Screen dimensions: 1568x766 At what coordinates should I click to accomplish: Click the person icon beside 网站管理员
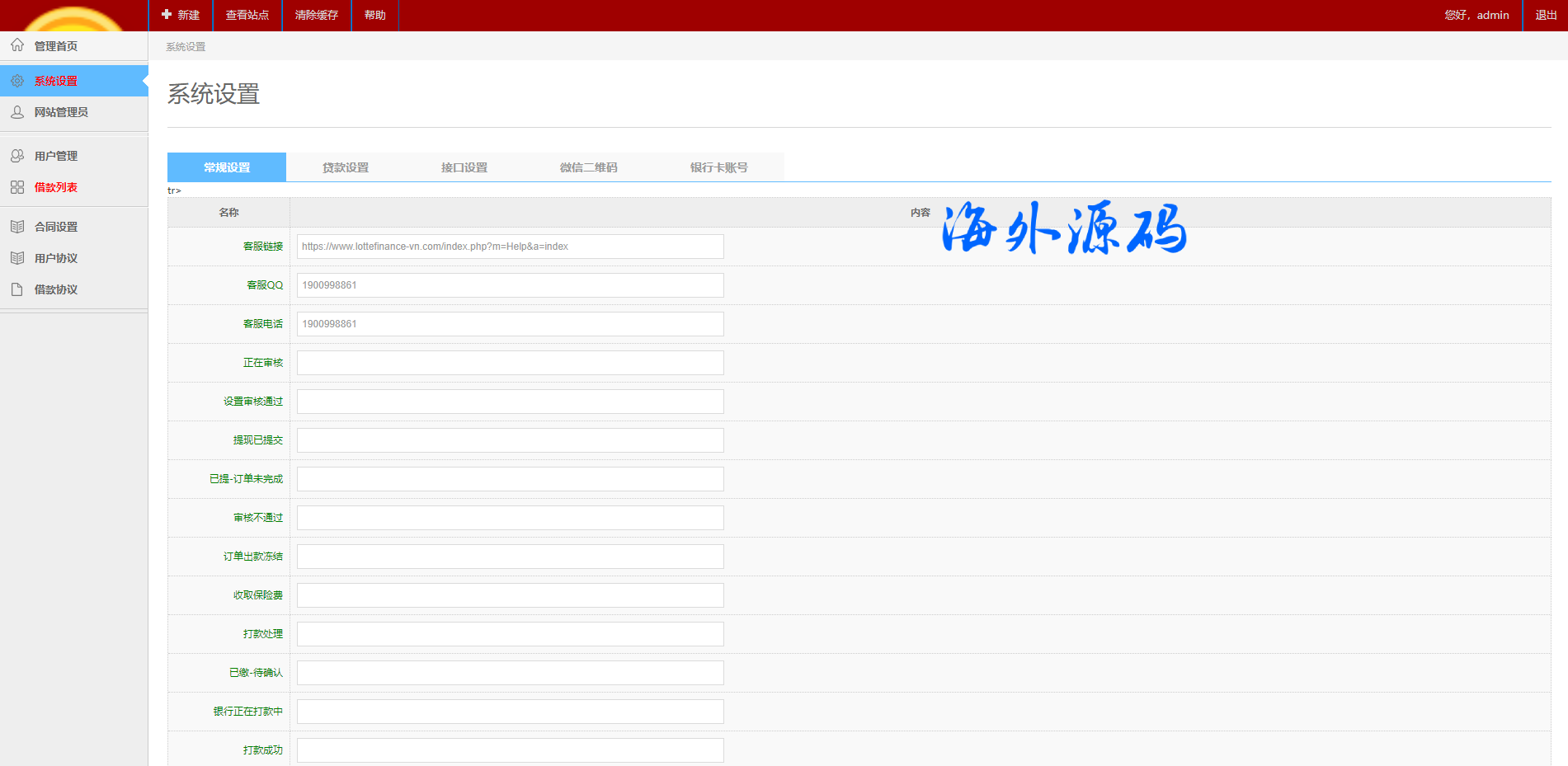click(17, 112)
